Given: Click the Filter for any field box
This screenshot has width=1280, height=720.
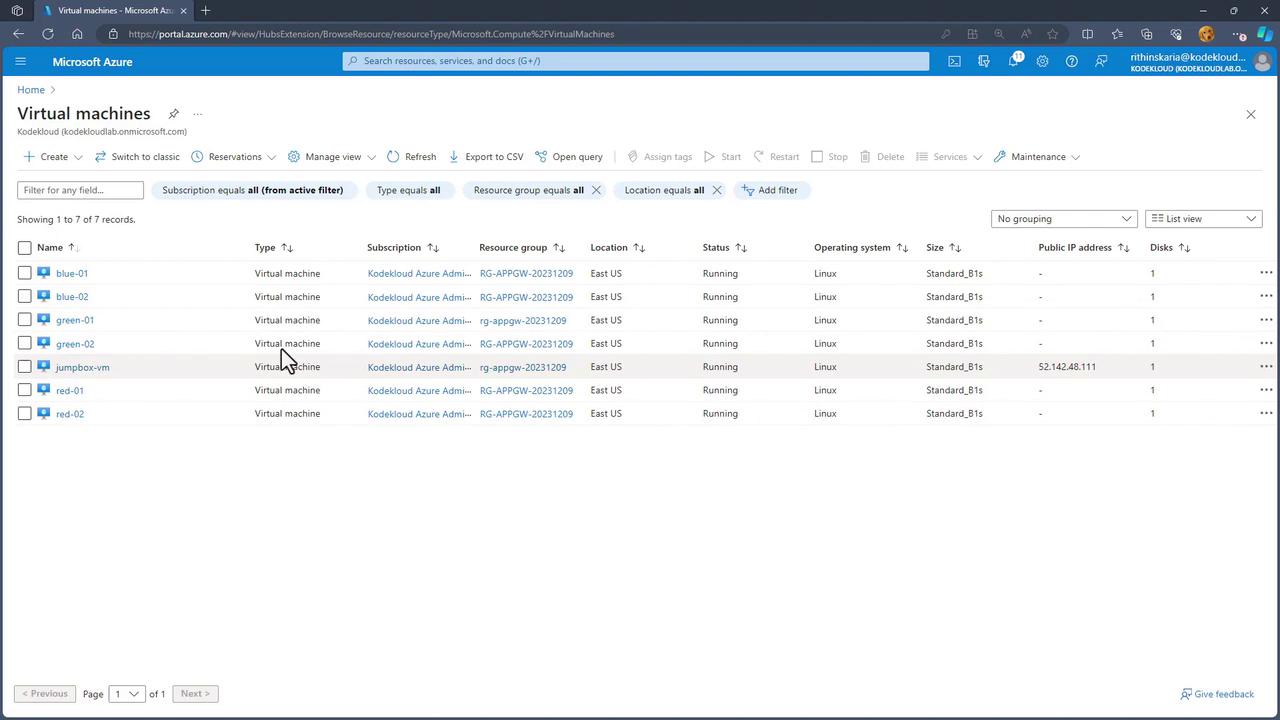Looking at the screenshot, I should [x=80, y=190].
